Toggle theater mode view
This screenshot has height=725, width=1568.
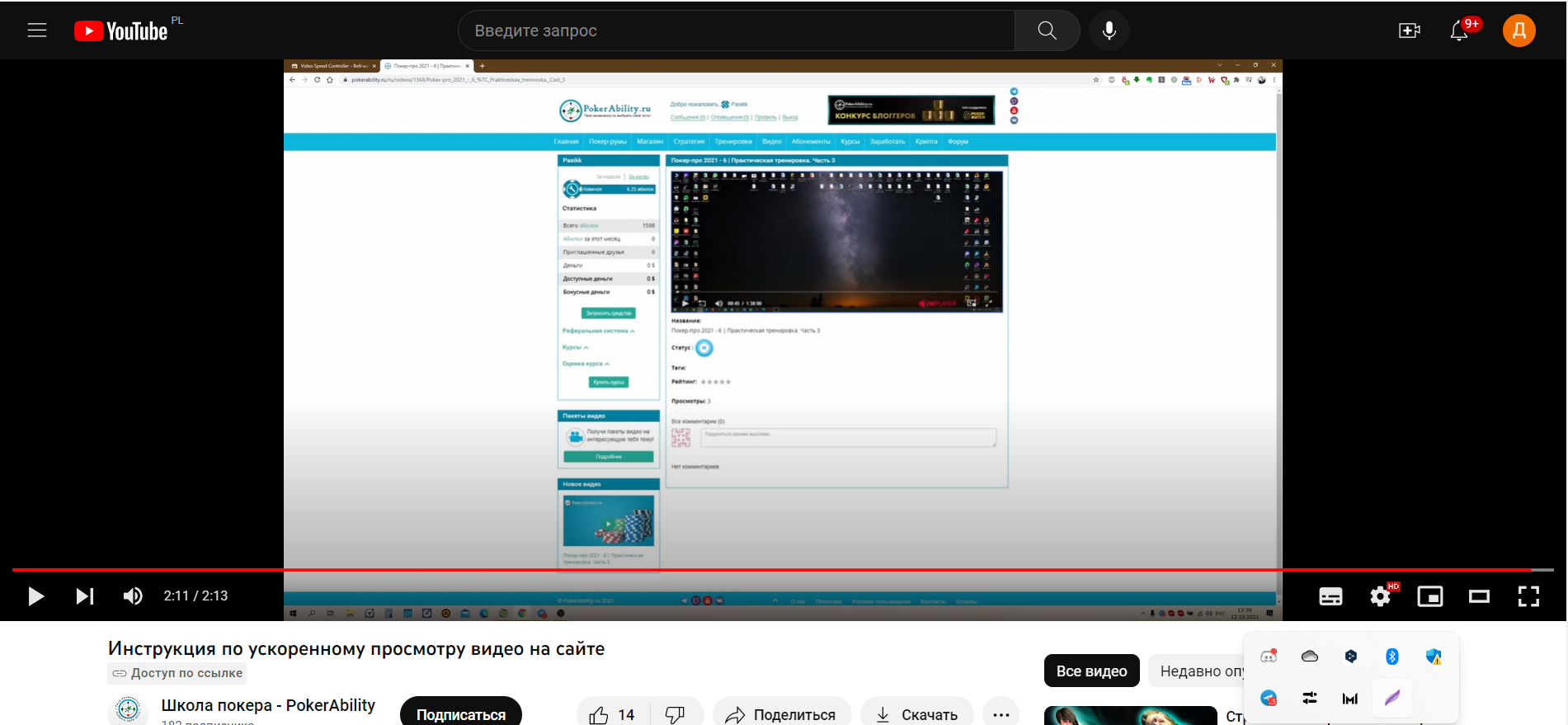pos(1480,596)
